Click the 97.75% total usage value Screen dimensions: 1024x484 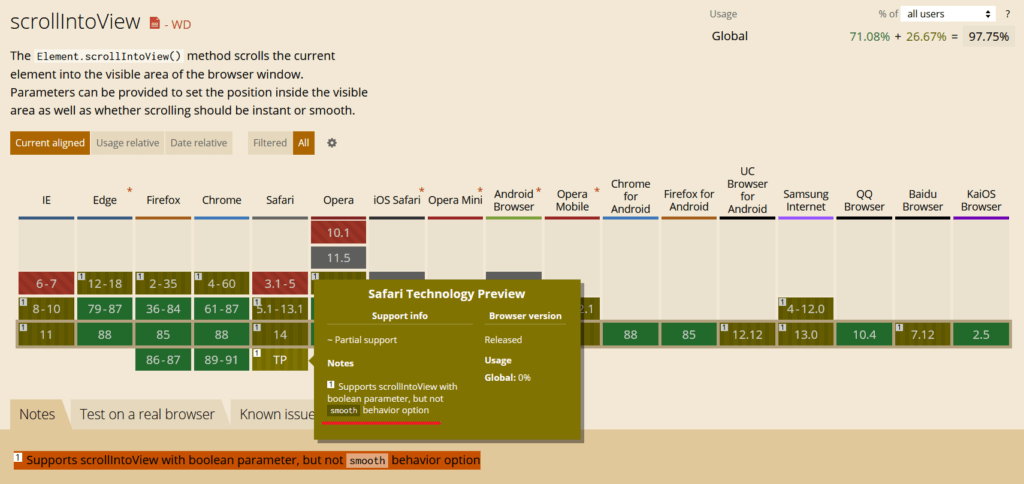pyautogui.click(x=989, y=37)
